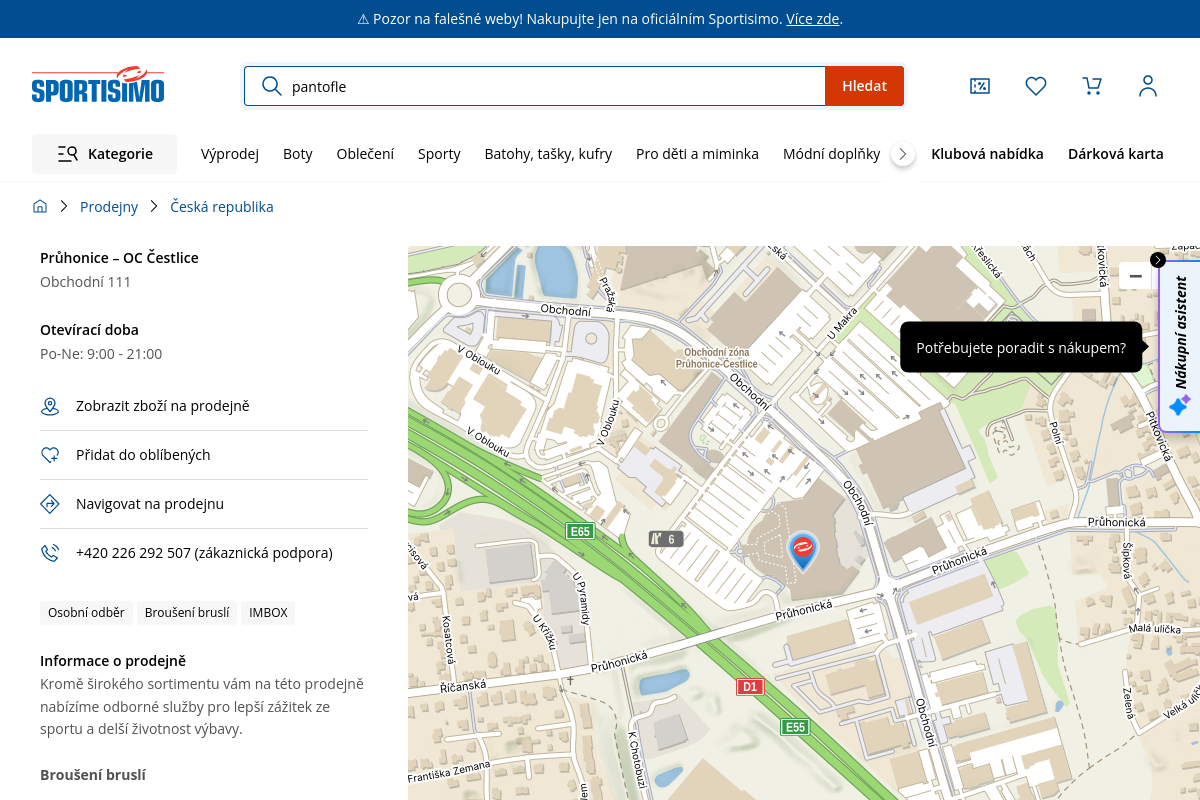Open Oblečení menu item
The width and height of the screenshot is (1200, 800).
(x=365, y=154)
